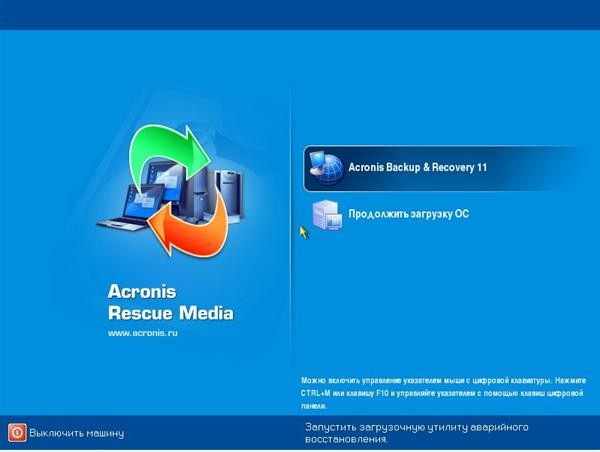Choose Продолжить загрузку ОС option
Viewport: 600px width, 452px height.
(x=408, y=214)
